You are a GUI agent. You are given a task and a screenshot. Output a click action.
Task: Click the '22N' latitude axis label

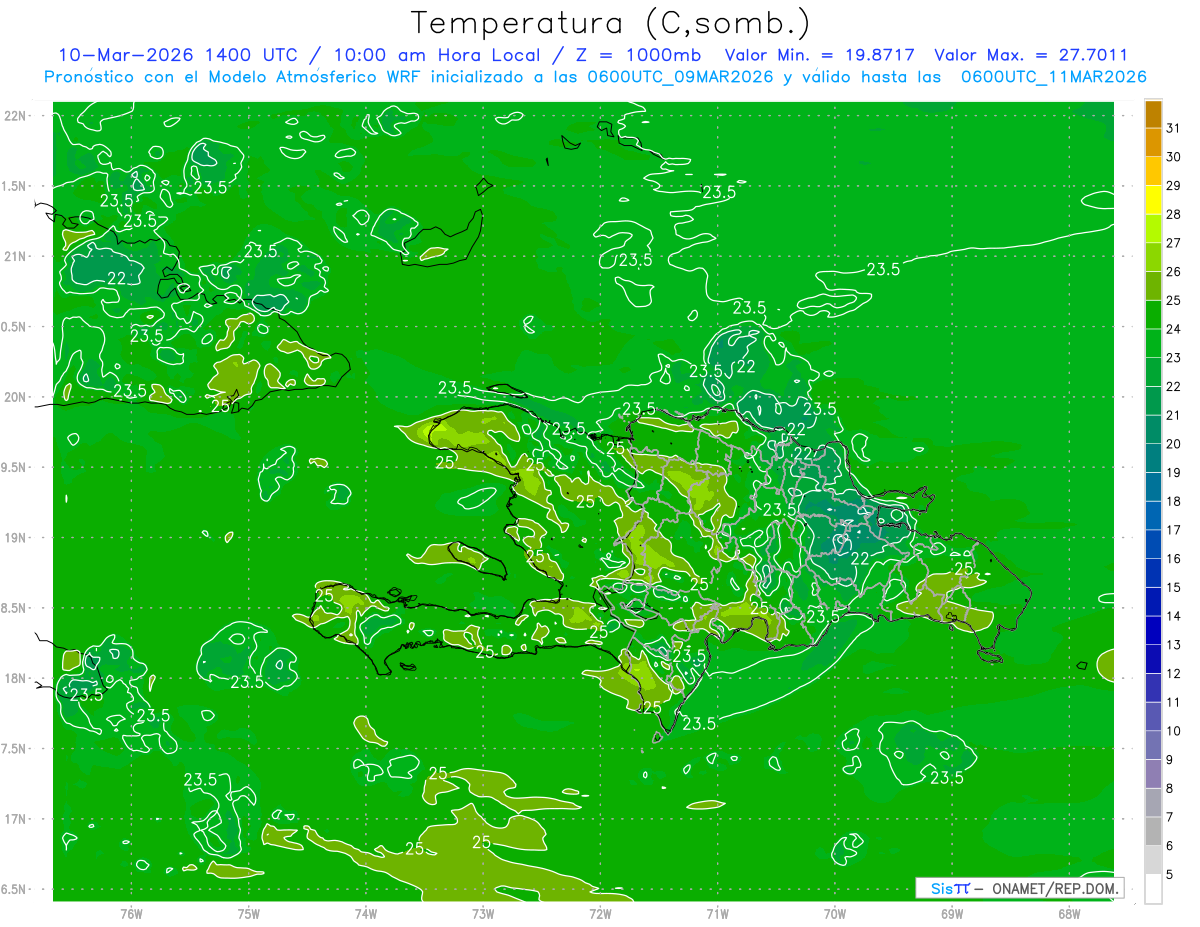[x=16, y=116]
